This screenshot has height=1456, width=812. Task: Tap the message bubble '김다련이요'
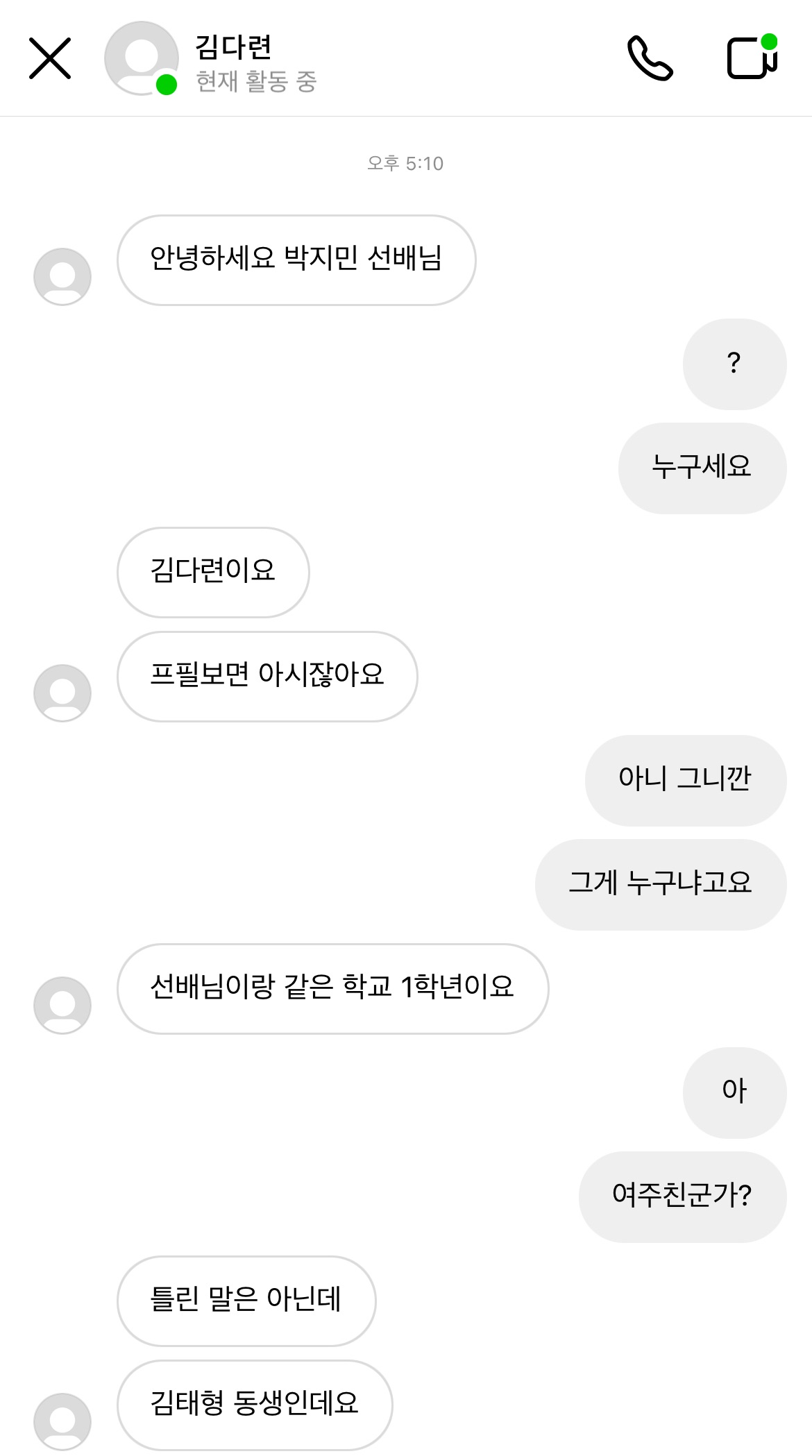point(213,573)
